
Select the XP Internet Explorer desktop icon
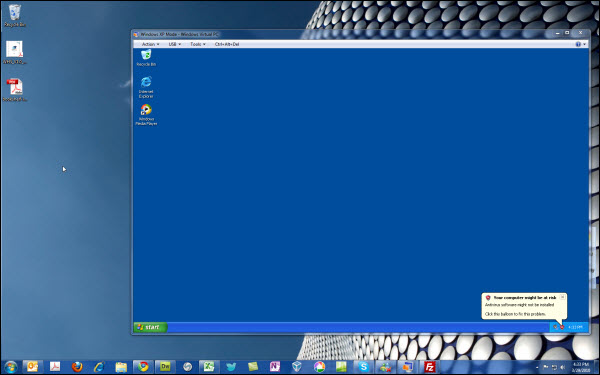[x=146, y=87]
